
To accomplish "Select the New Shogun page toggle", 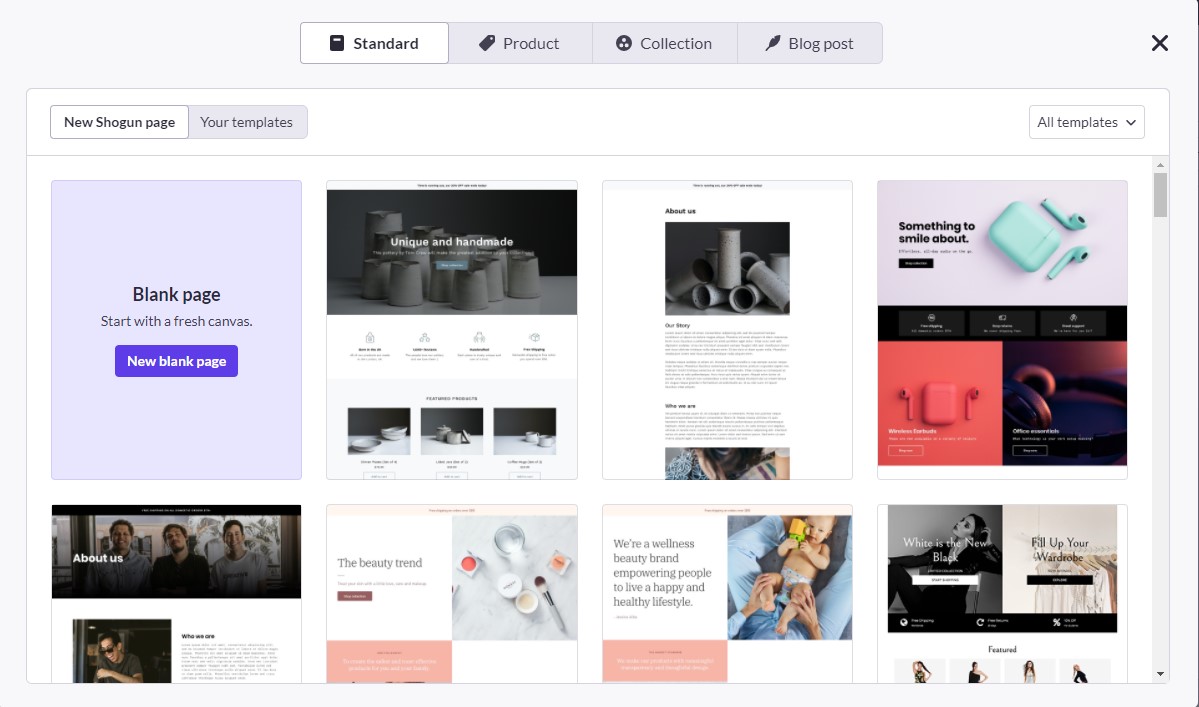I will pos(119,122).
